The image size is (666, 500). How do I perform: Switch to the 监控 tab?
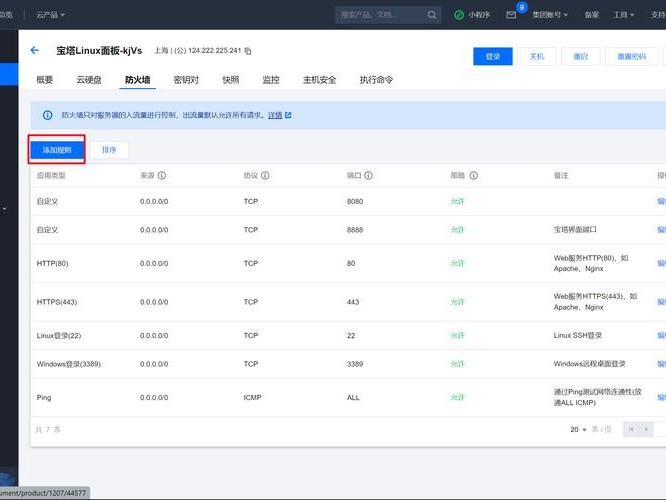click(271, 79)
